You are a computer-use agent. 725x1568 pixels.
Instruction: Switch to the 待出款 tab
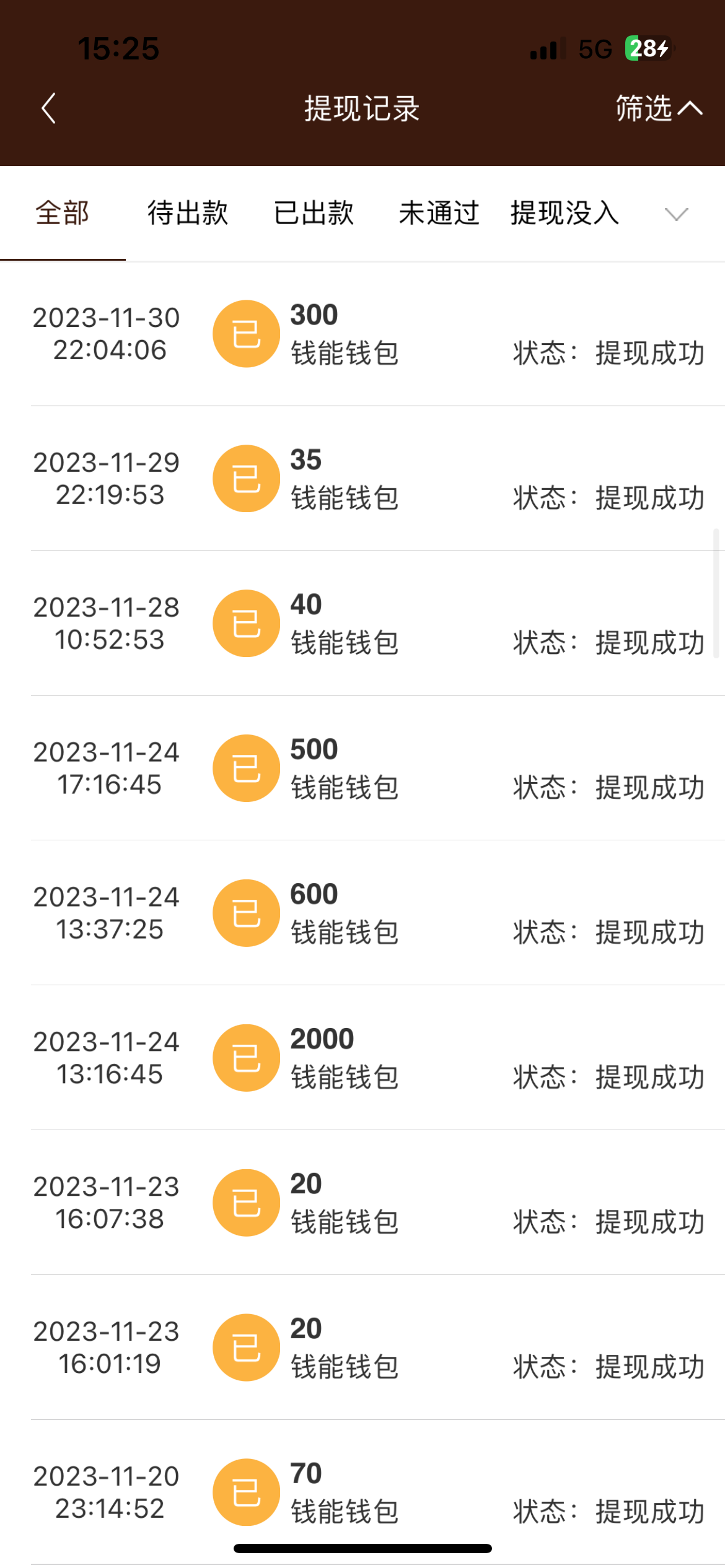click(188, 213)
